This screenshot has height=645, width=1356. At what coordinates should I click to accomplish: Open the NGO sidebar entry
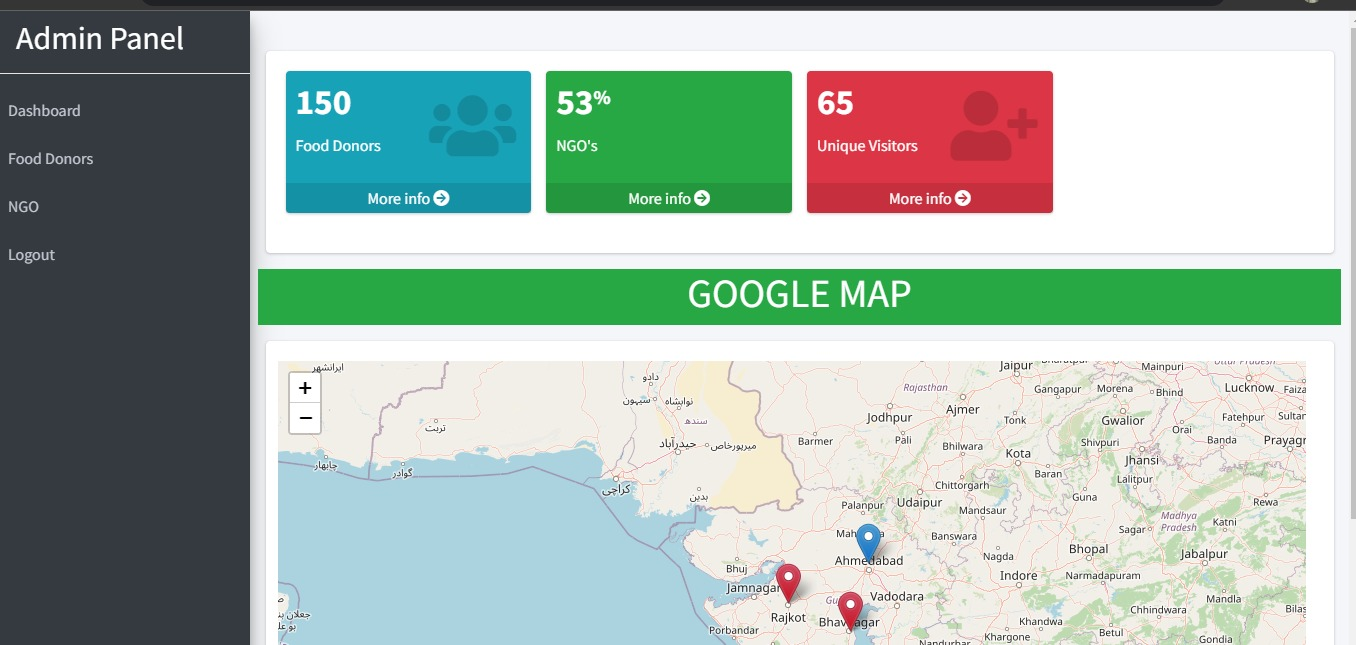[x=23, y=206]
